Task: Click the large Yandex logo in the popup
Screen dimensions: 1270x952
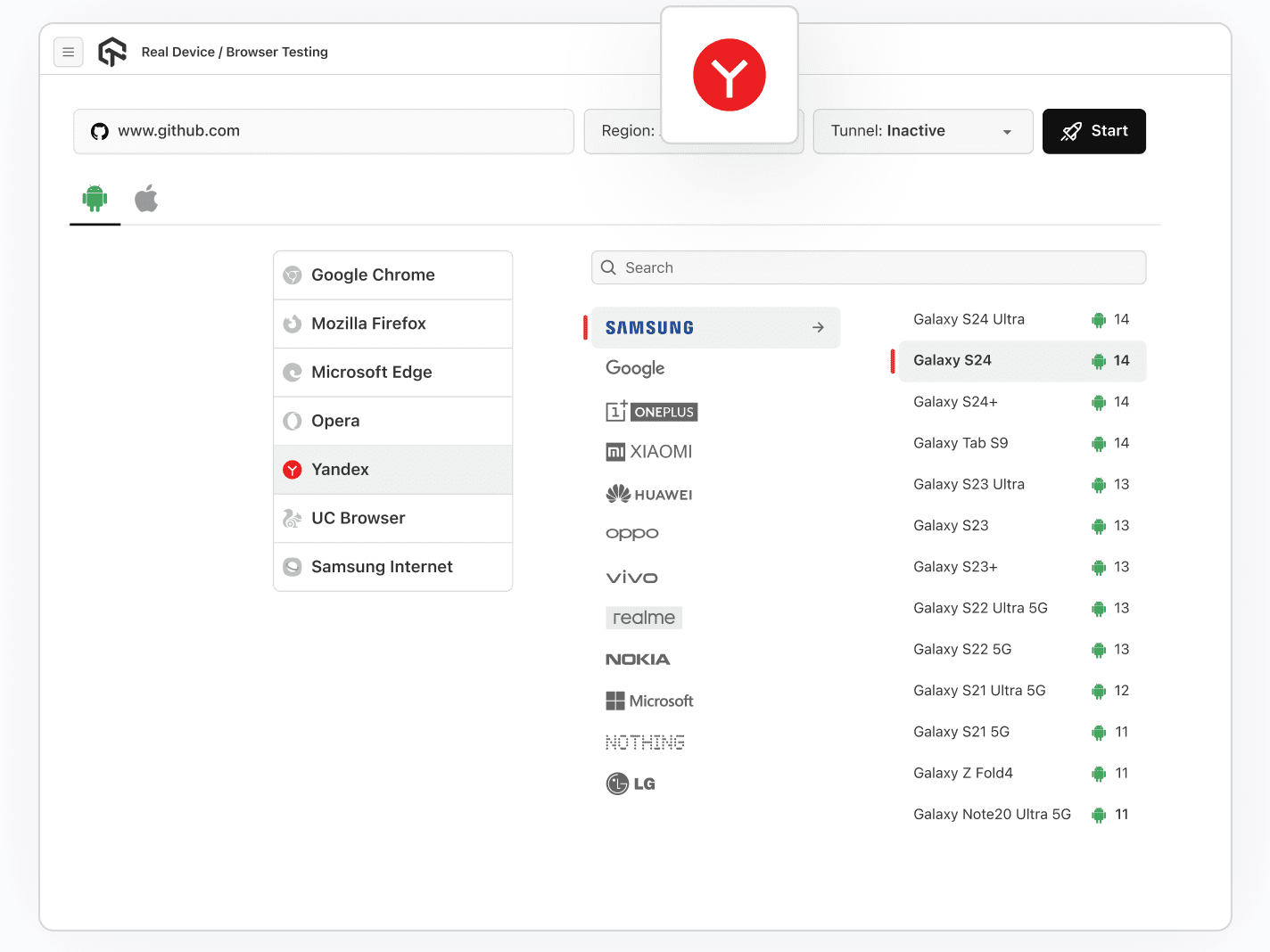Action: (730, 75)
